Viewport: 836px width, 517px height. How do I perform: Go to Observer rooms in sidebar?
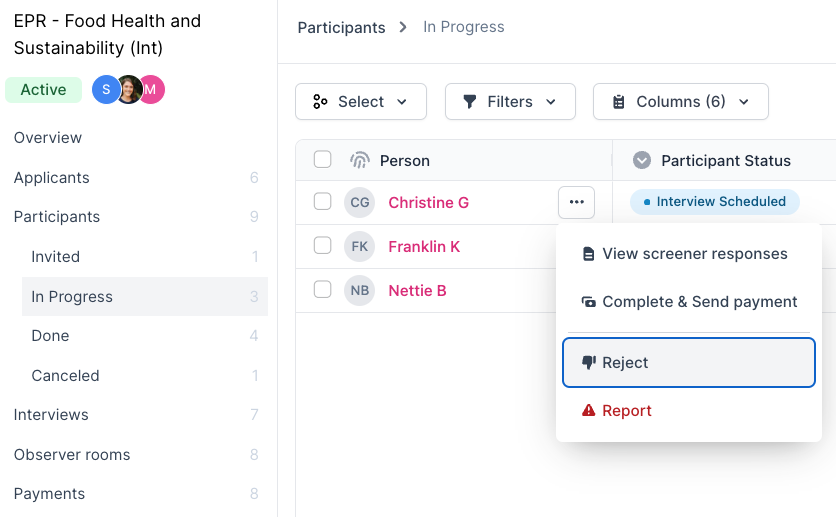coord(72,454)
